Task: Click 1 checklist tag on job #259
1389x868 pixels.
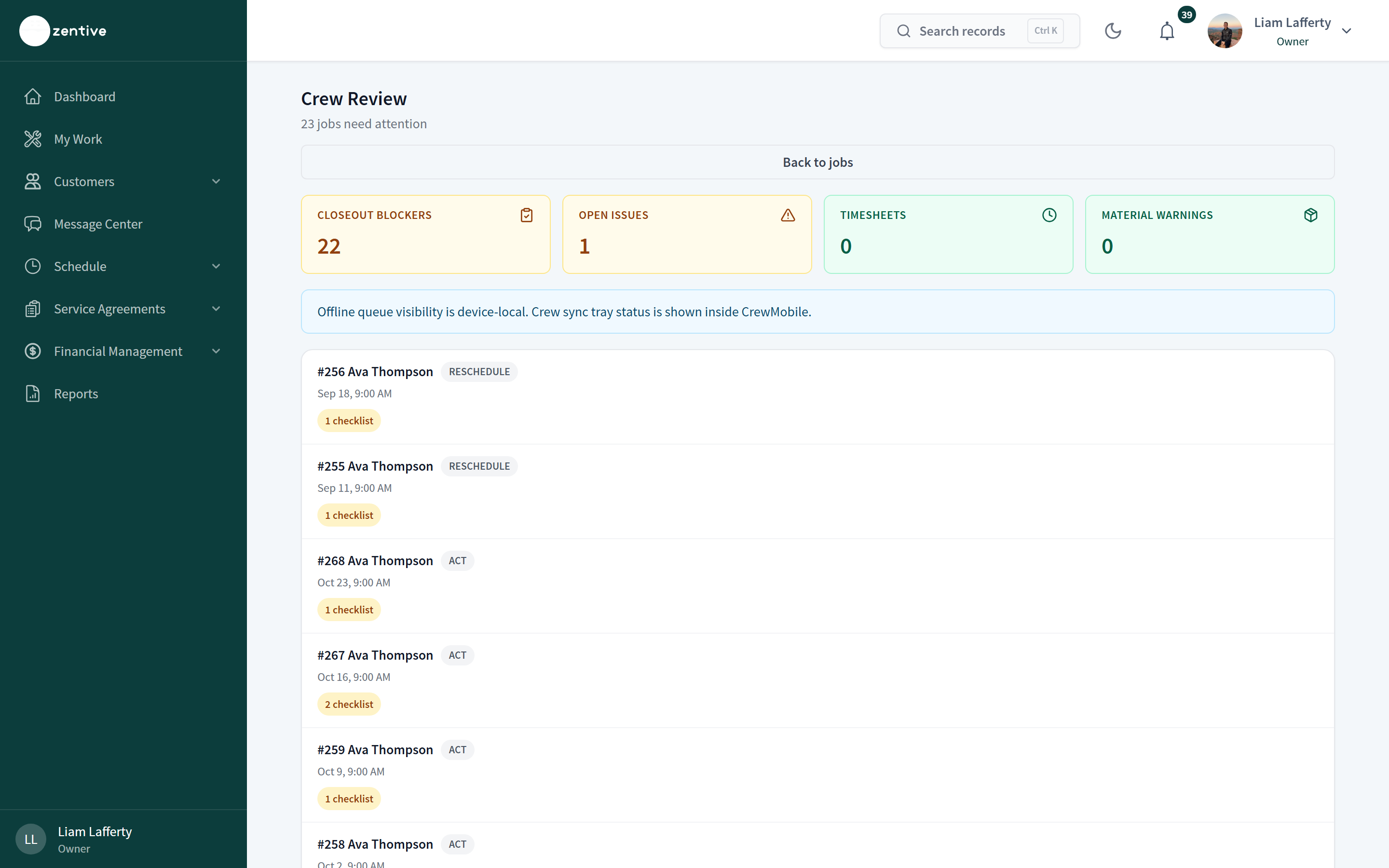Action: tap(349, 799)
